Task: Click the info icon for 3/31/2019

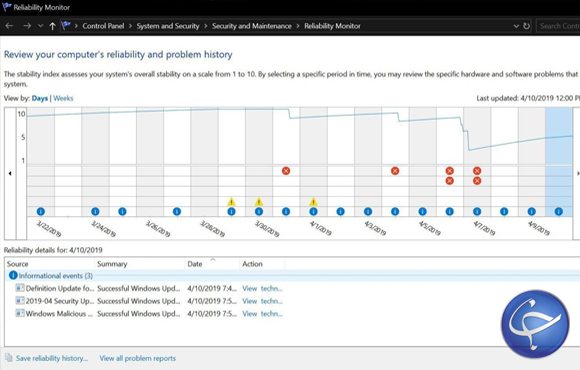Action: (x=286, y=212)
